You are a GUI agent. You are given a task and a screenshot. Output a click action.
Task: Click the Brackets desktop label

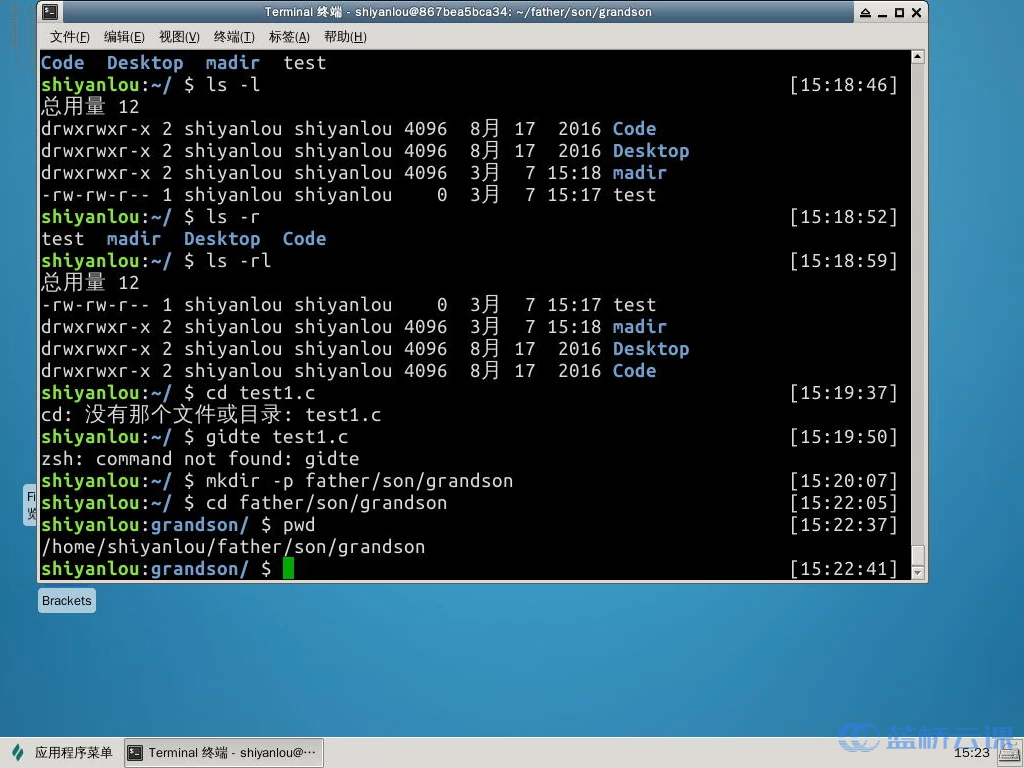click(67, 601)
